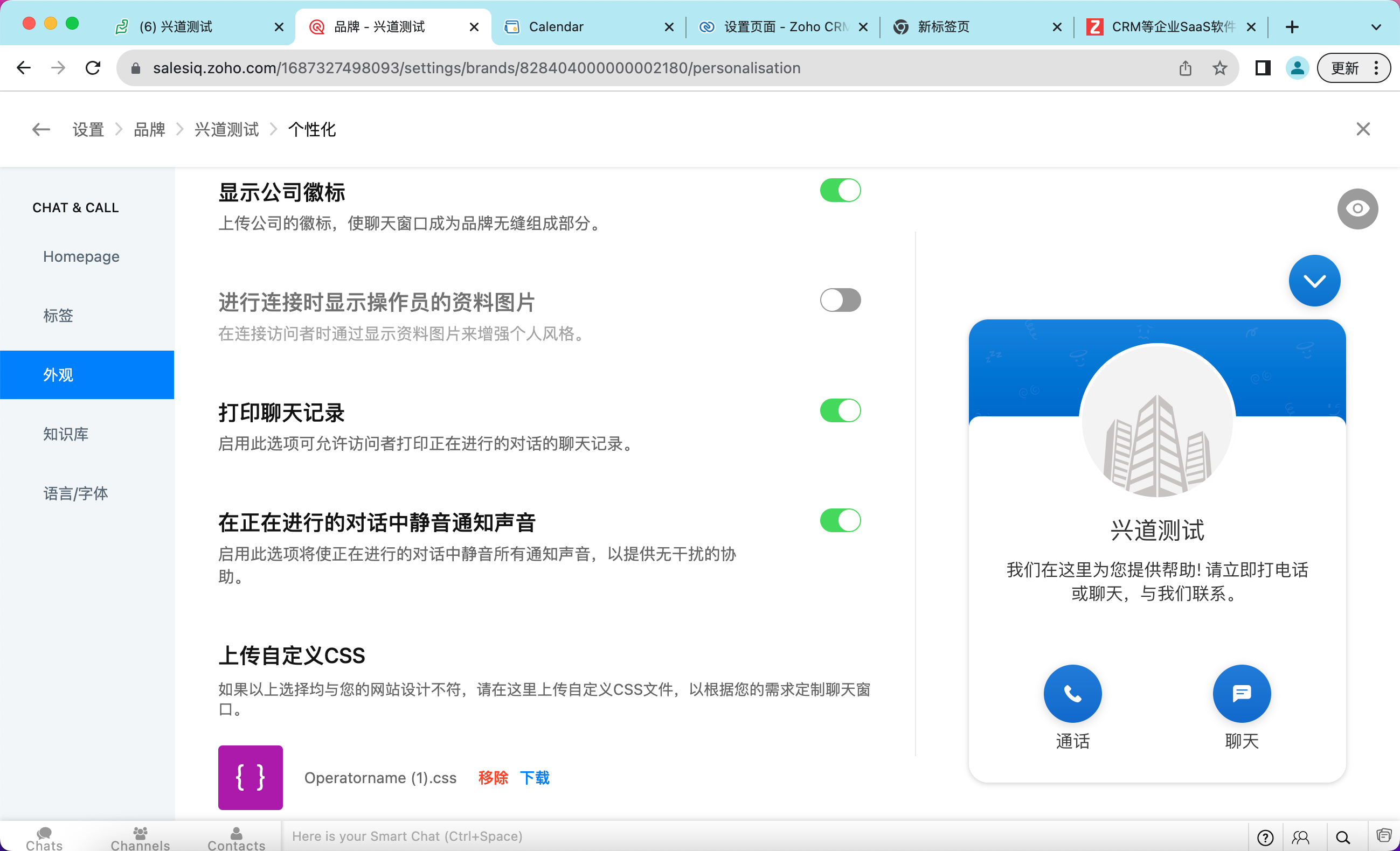Toggle mute notification sound in ongoing chats
This screenshot has height=851, width=1400.
[x=840, y=520]
